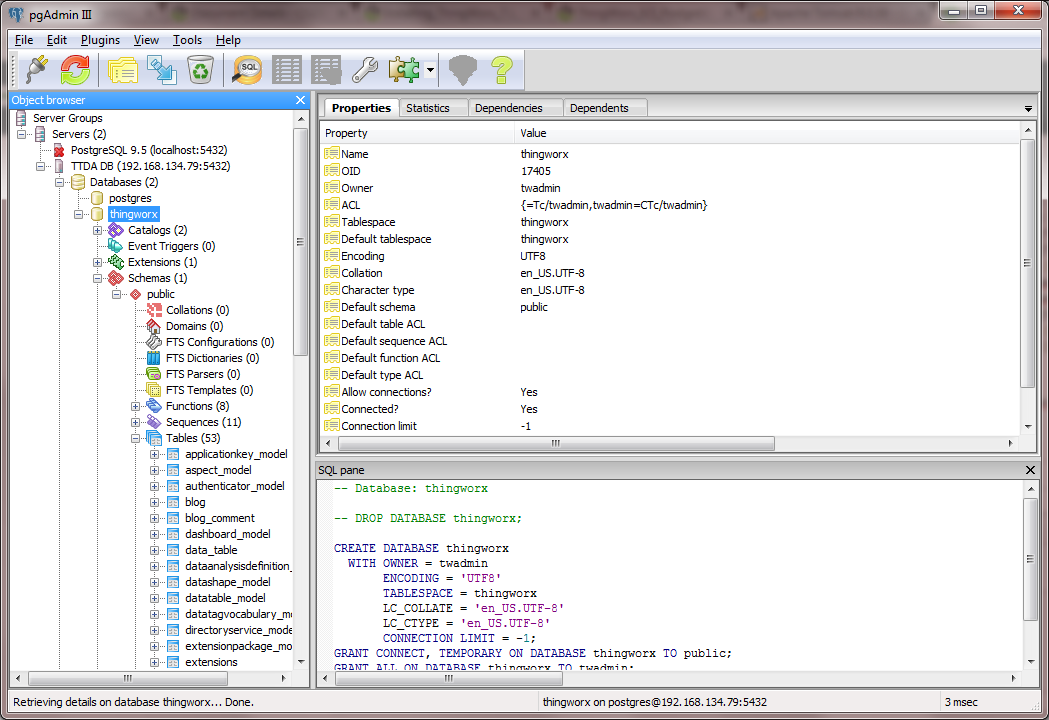Viewport: 1049px width, 720px height.
Task: Click the Create new object toolbar icon
Action: (162, 70)
